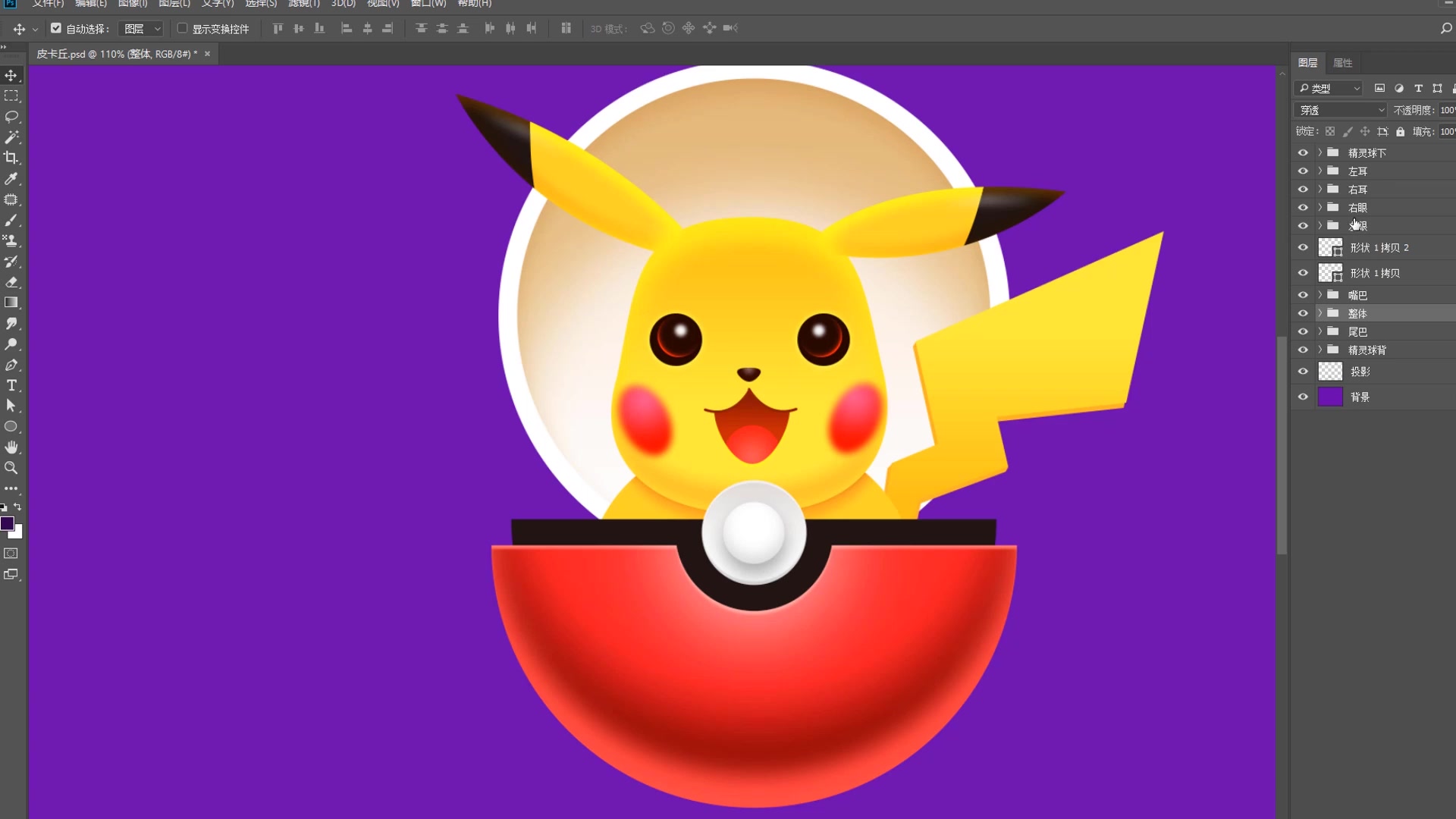Click the 填充 fill value field
Screen dimensions: 1456x819
[1447, 132]
